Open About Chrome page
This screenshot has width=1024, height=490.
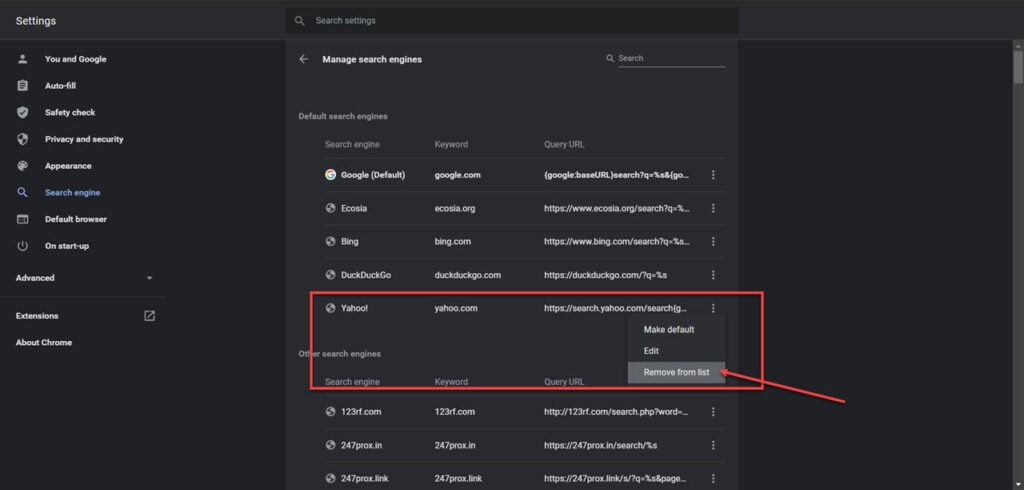pyautogui.click(x=44, y=342)
